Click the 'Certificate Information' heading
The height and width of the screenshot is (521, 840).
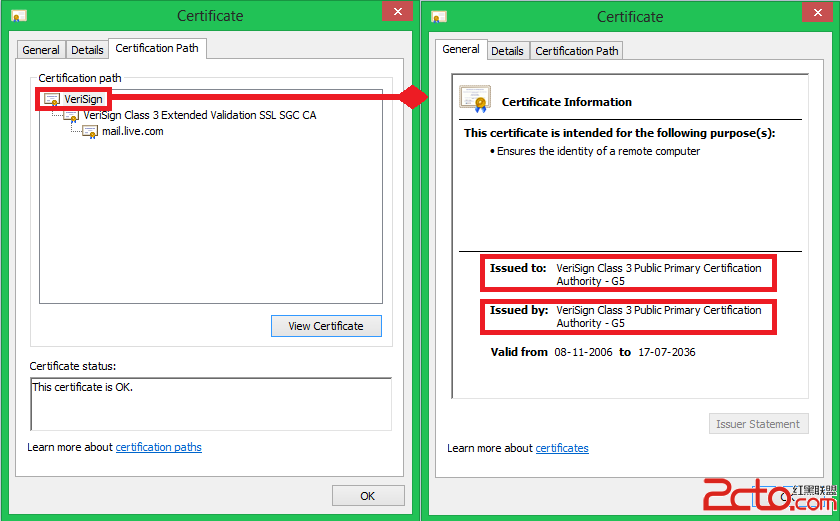[x=567, y=102]
